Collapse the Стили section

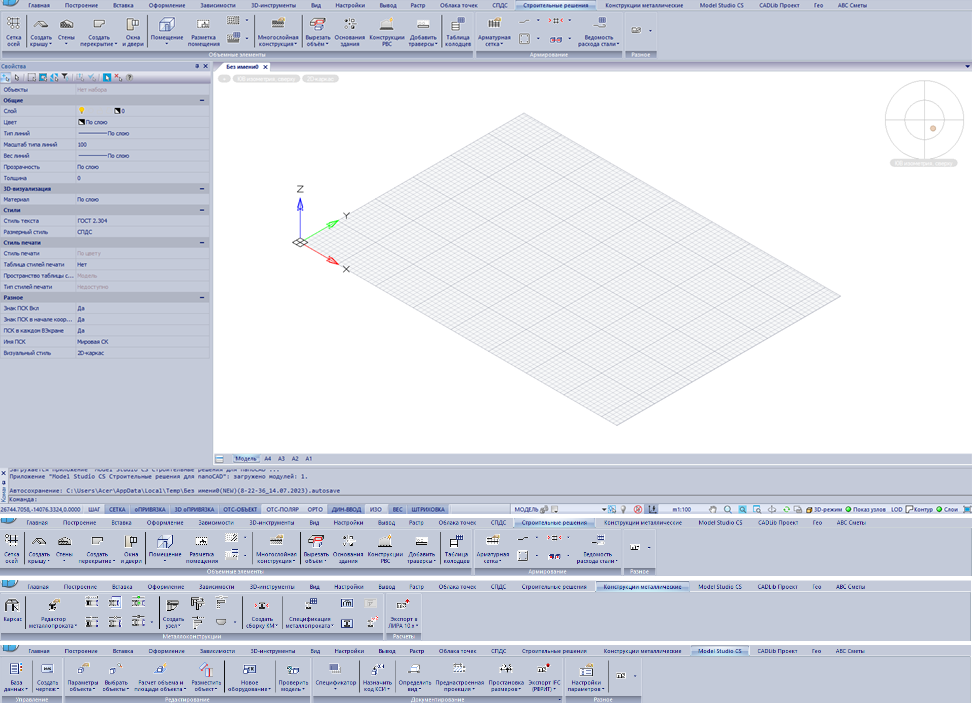202,210
